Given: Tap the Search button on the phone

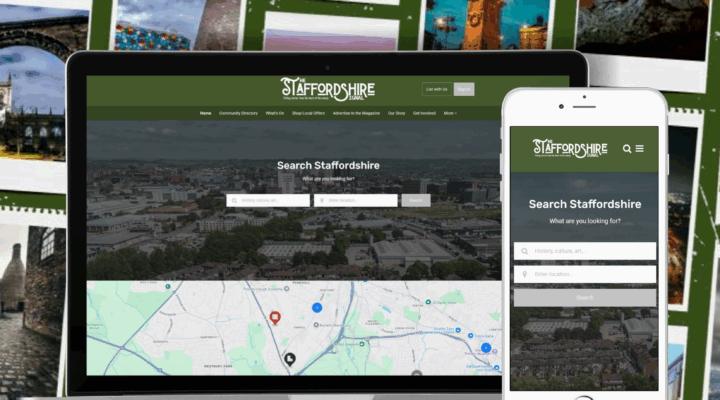Looking at the screenshot, I should [x=585, y=297].
